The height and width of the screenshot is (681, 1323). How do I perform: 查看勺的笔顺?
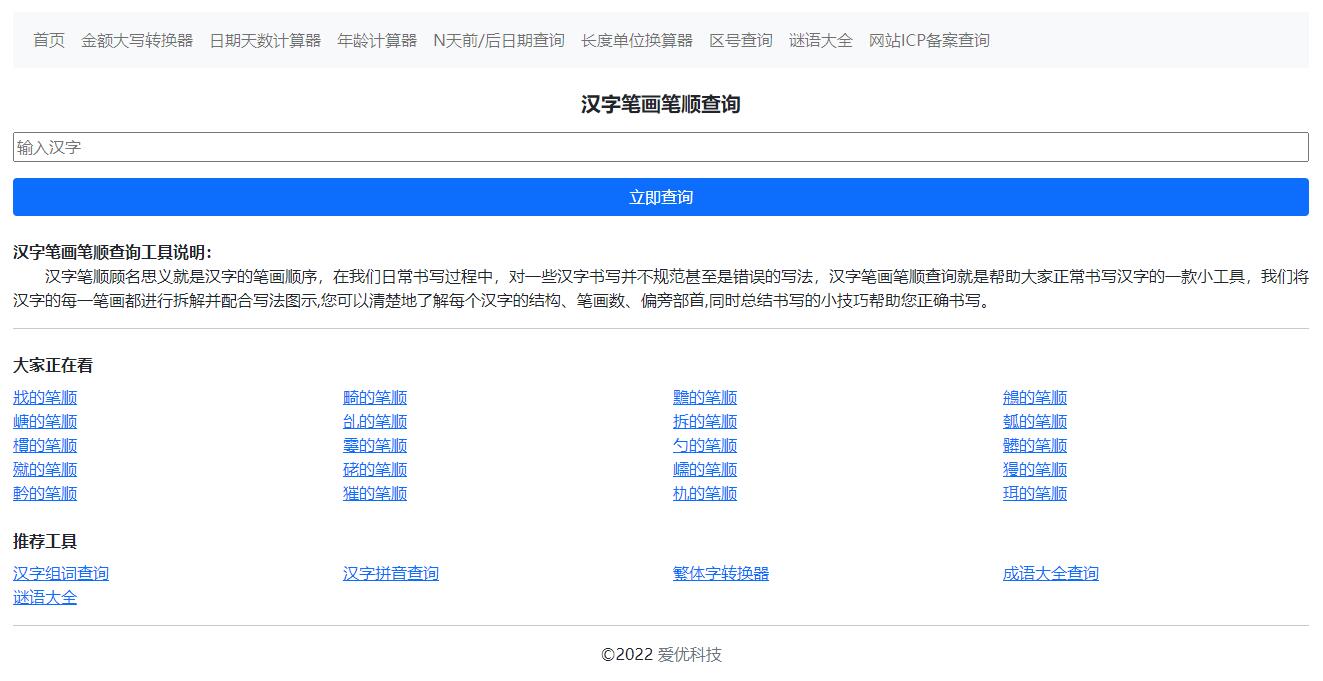point(705,445)
